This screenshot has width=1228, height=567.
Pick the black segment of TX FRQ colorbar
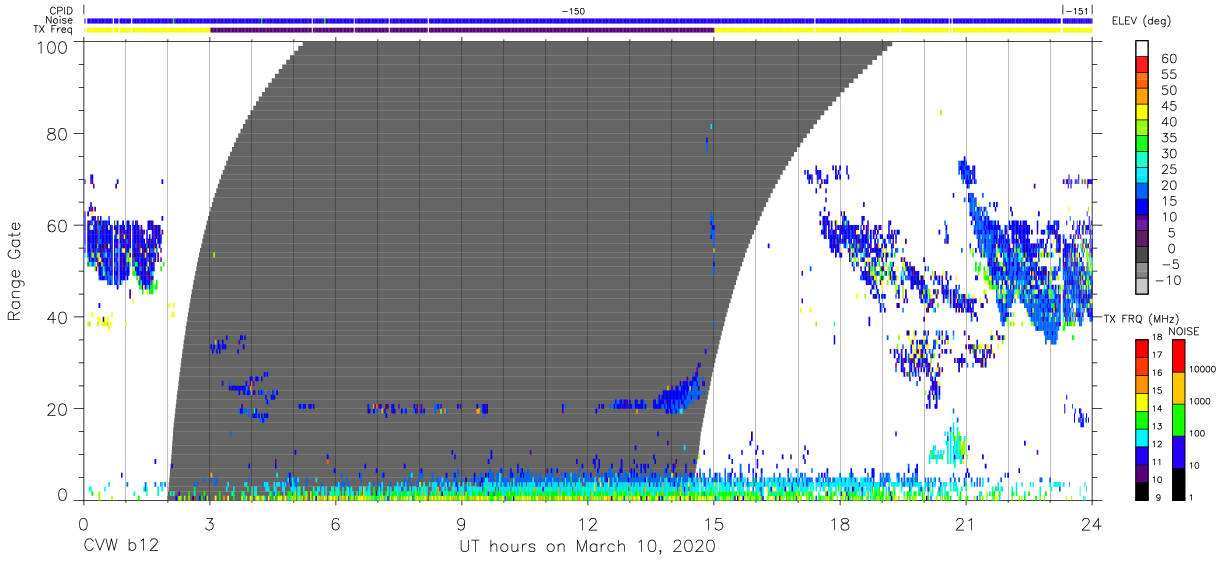click(1143, 489)
